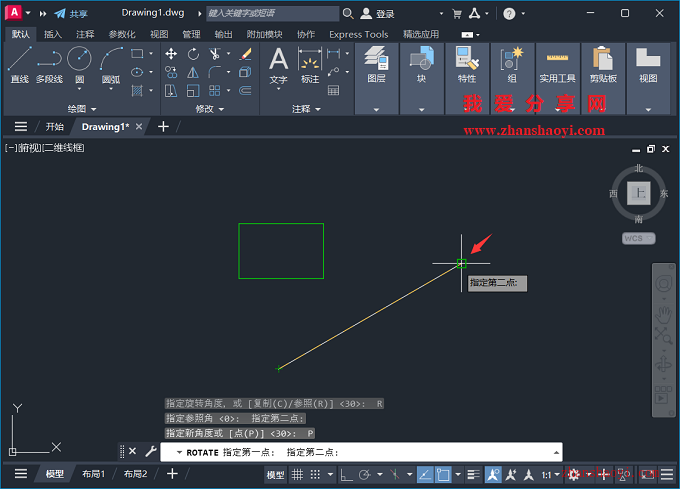Viewport: 680px width, 489px height.
Task: Open the Parametric (参数化) ribbon tab
Action: coord(122,34)
